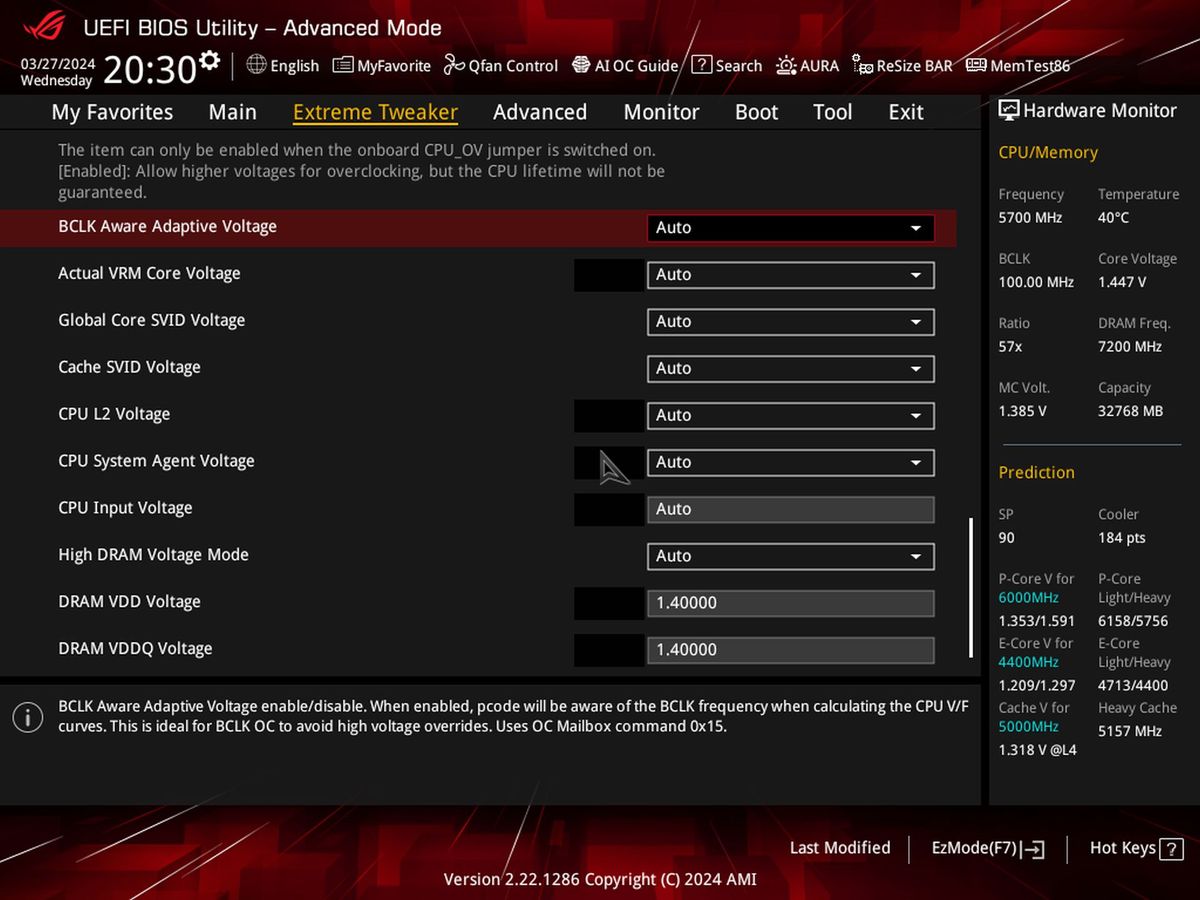Click the Search question mark icon

click(701, 65)
